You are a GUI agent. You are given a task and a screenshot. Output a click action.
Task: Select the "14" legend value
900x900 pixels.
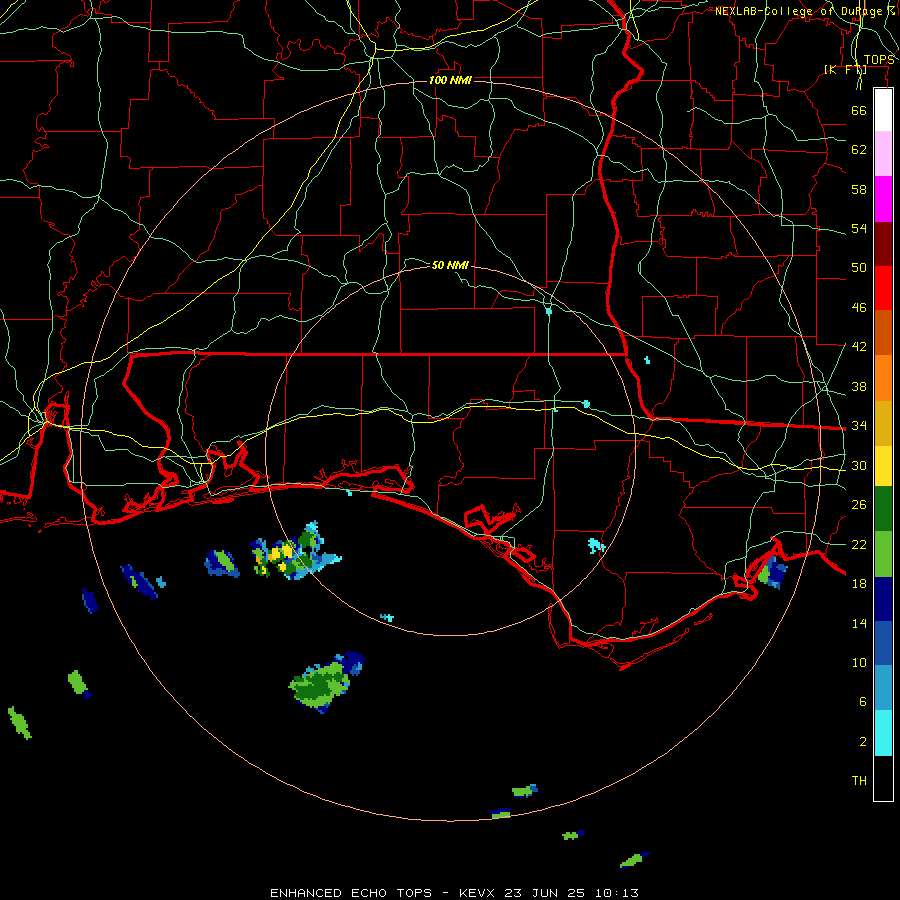click(859, 623)
